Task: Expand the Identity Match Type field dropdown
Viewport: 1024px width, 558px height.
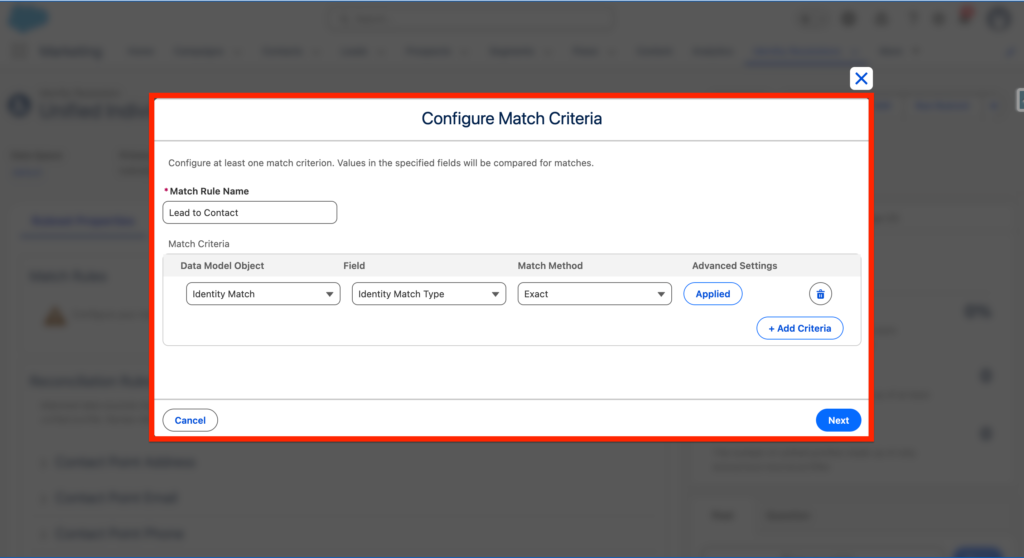Action: pyautogui.click(x=428, y=294)
